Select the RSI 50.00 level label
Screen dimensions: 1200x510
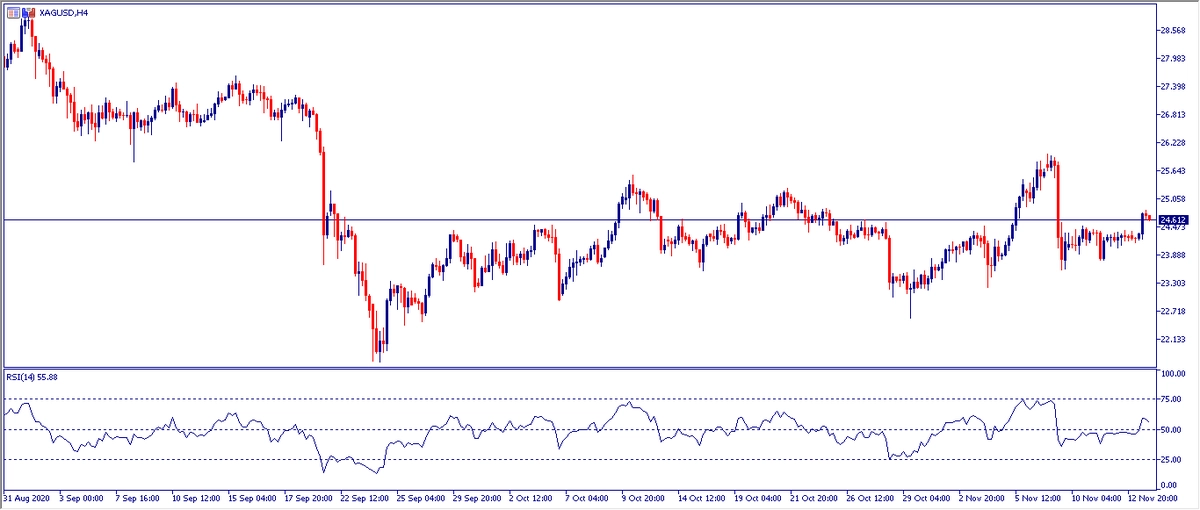click(x=1170, y=430)
